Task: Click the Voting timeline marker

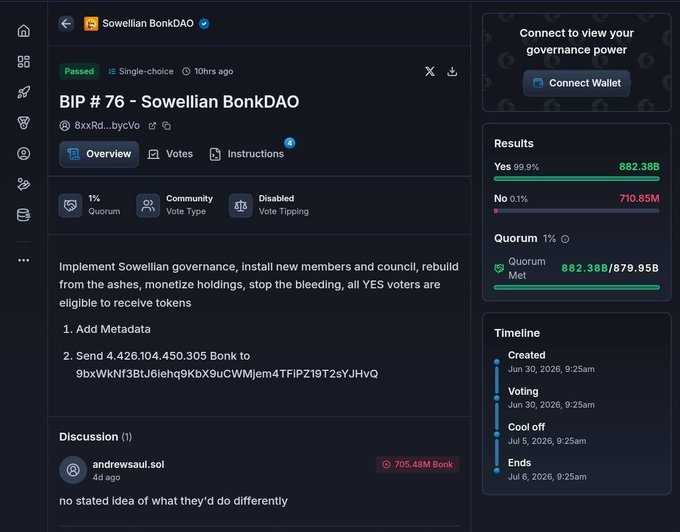Action: tap(497, 398)
